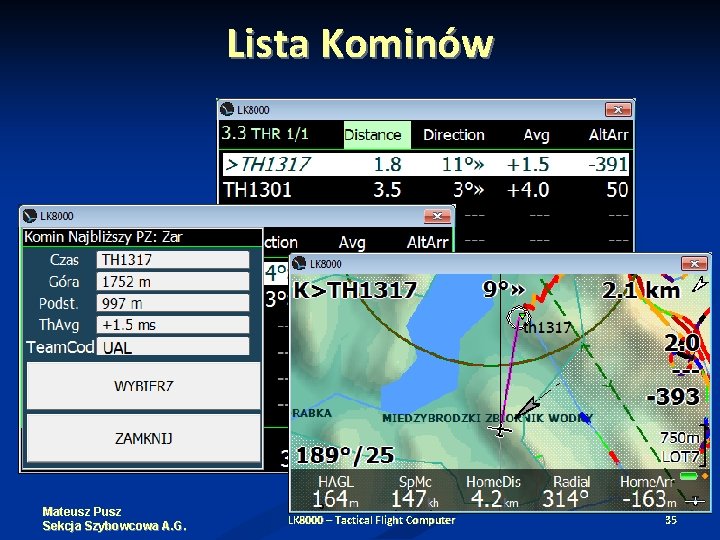
Task: Click the grey wind direction arrow on map
Action: click(529, 406)
